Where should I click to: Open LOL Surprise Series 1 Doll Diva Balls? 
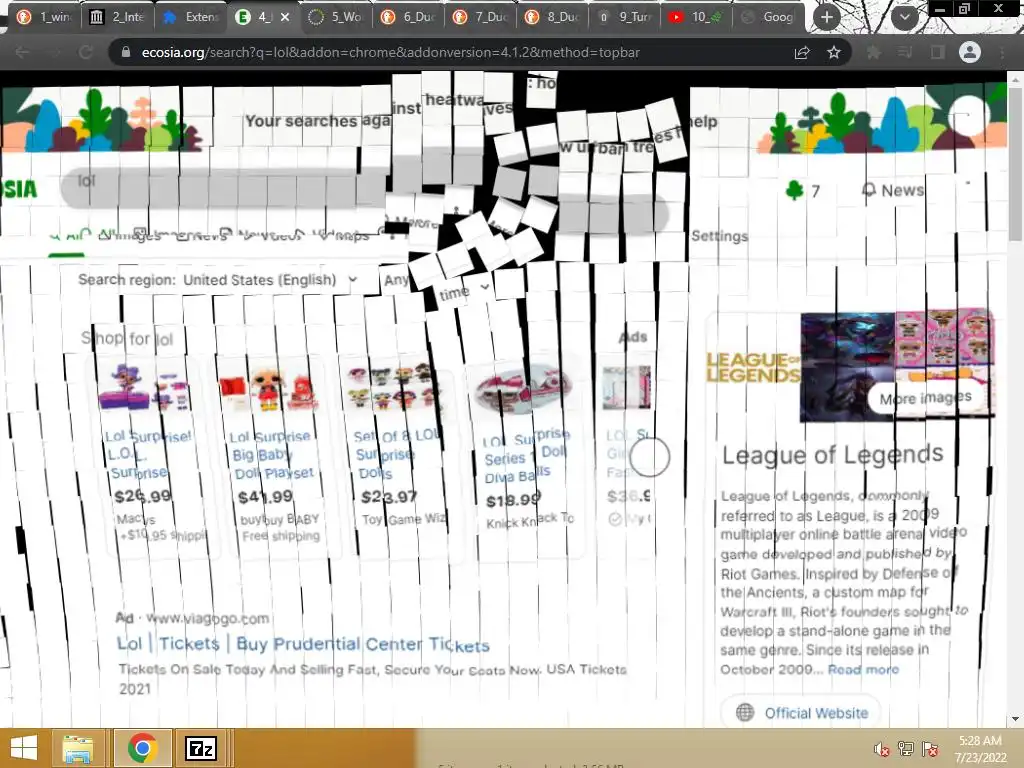(x=526, y=456)
